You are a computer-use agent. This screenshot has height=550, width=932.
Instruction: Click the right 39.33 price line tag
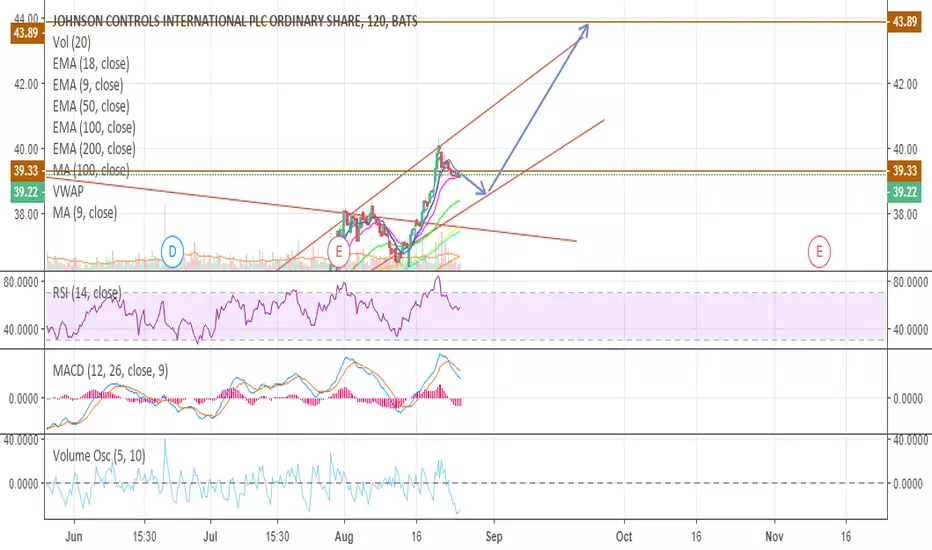(x=904, y=171)
